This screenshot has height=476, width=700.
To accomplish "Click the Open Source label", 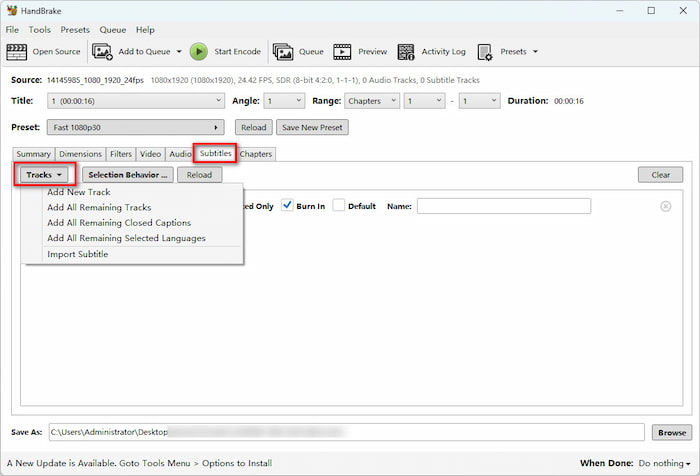I will coord(56,52).
